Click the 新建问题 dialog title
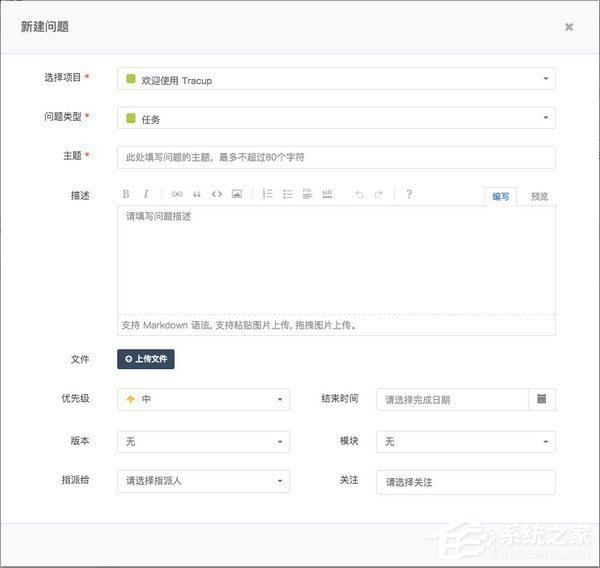600x568 pixels. [x=45, y=27]
